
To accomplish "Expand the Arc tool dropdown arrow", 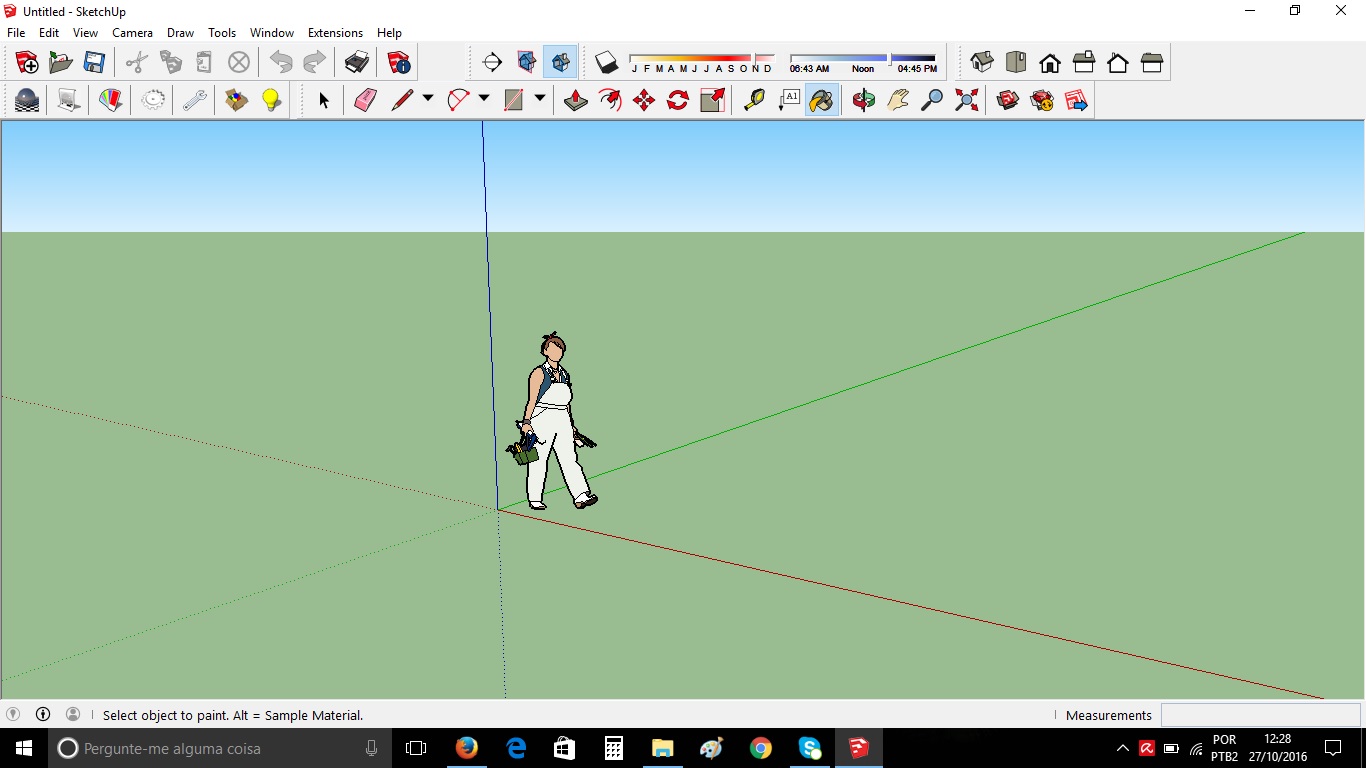I will tap(484, 99).
